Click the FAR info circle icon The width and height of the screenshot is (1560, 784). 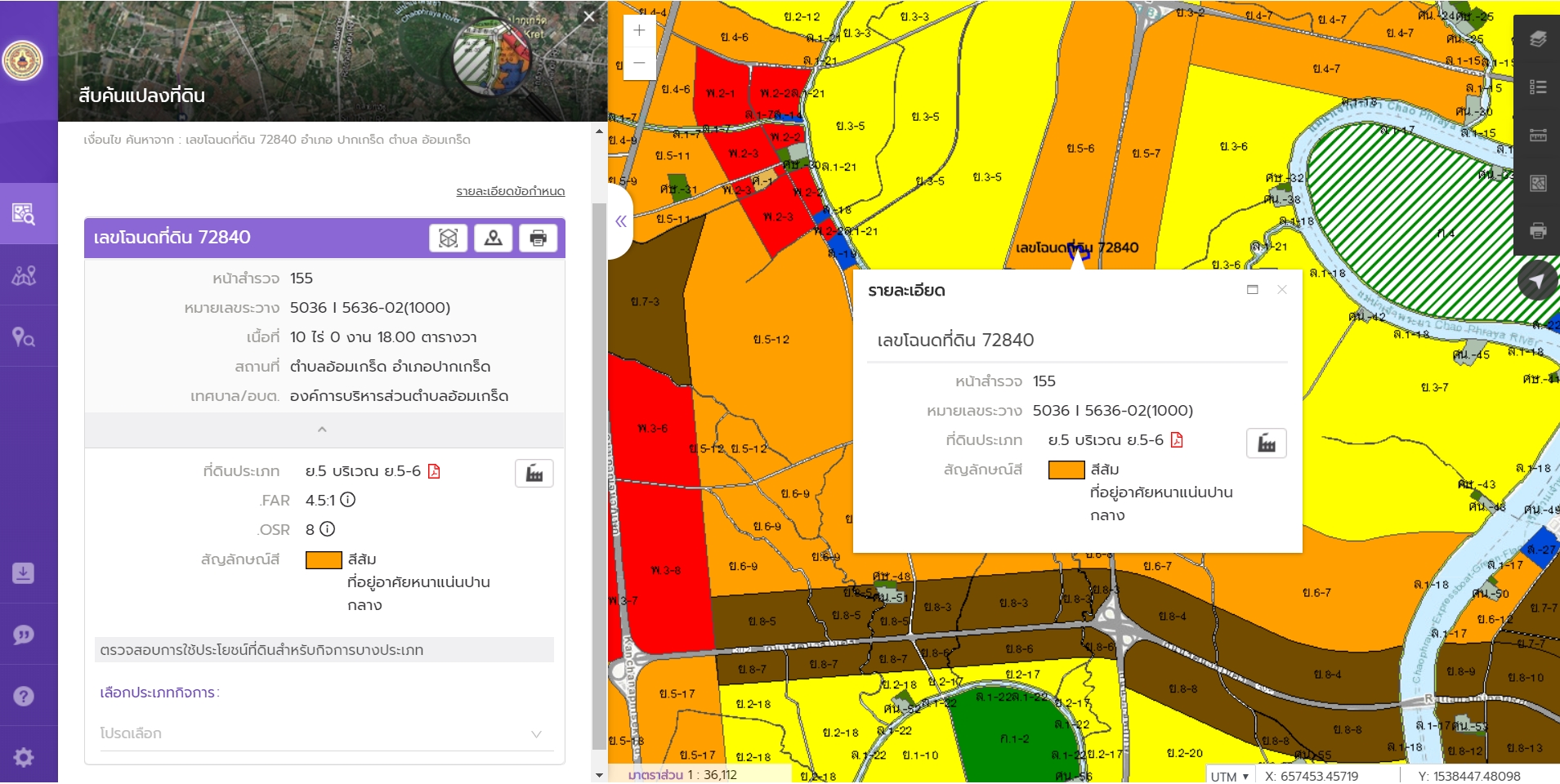click(348, 500)
